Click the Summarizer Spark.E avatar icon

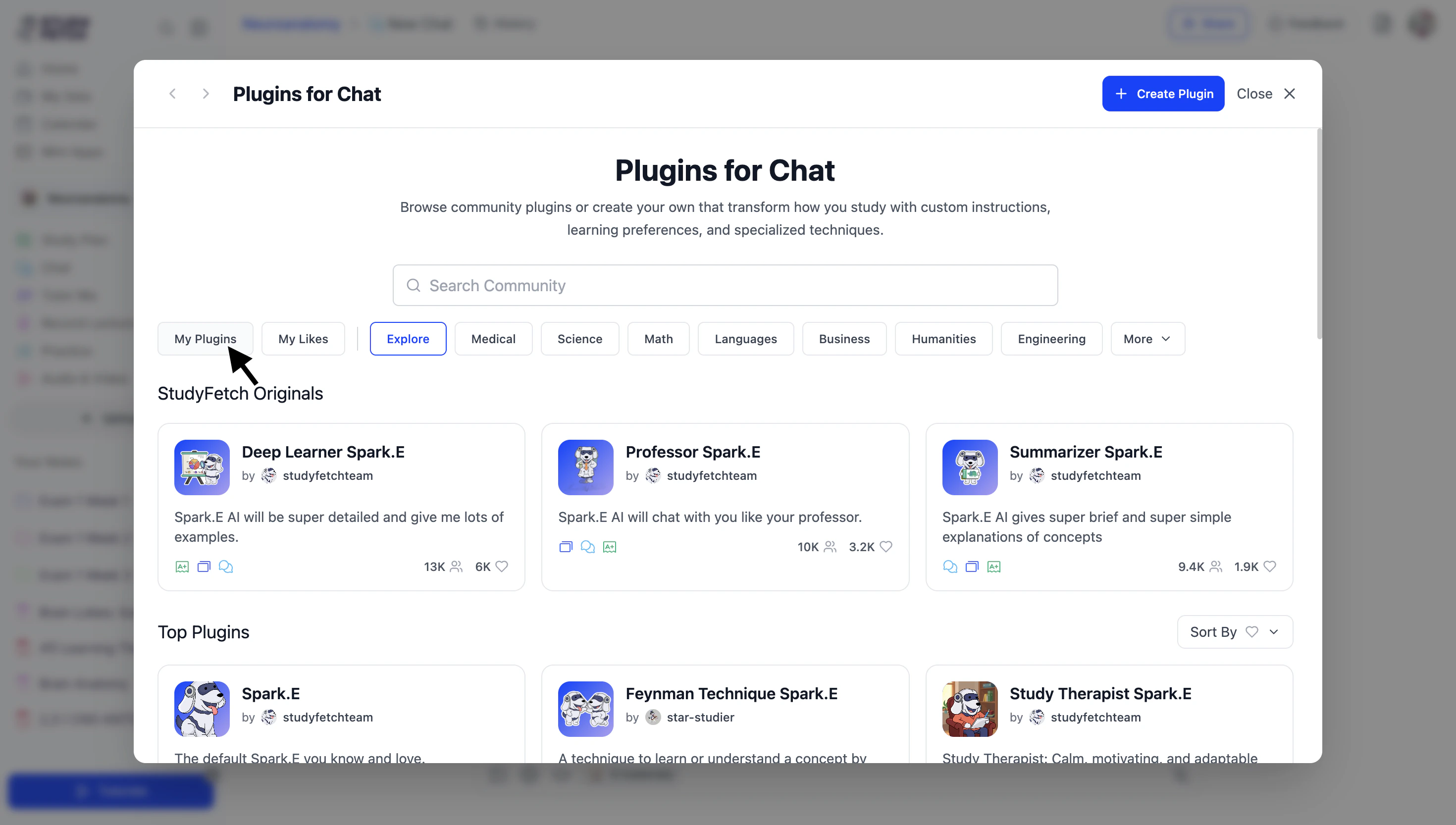pos(969,467)
